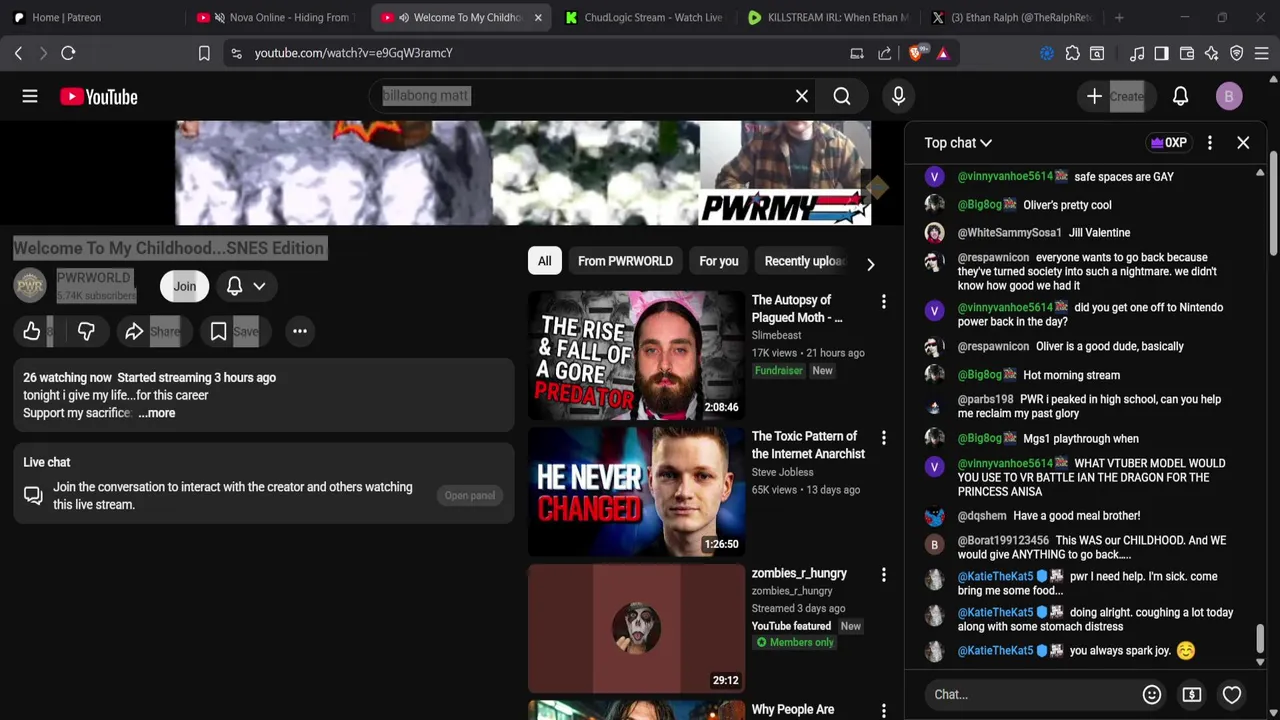Open the Brave Rewards triangle icon
Viewport: 1280px width, 720px height.
(943, 53)
